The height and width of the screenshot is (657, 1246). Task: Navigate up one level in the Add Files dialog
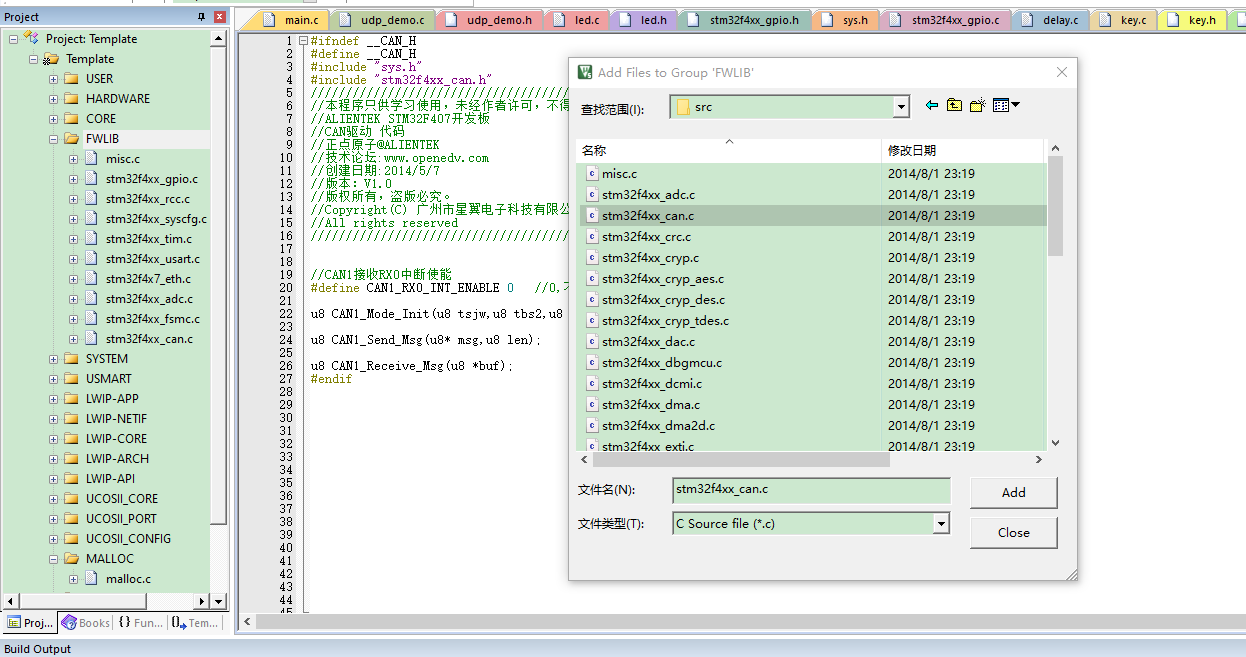pyautogui.click(x=953, y=104)
